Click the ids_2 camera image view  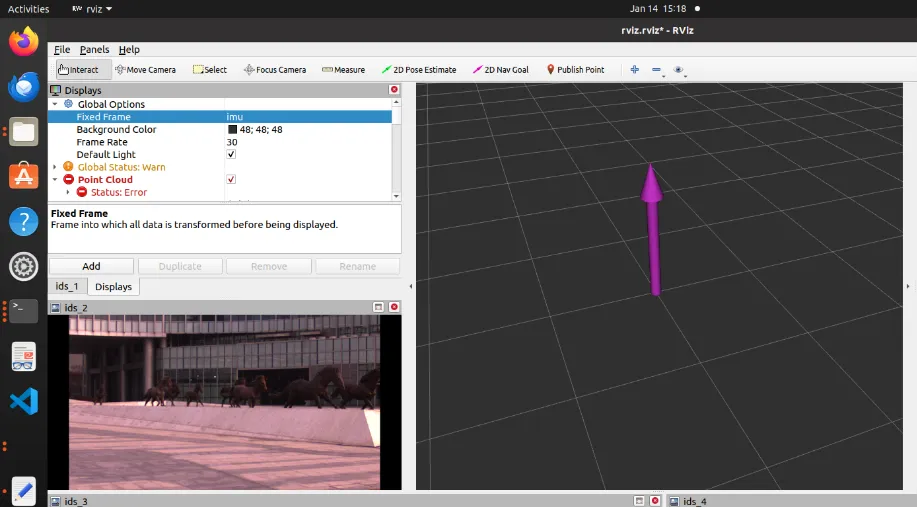pyautogui.click(x=224, y=402)
